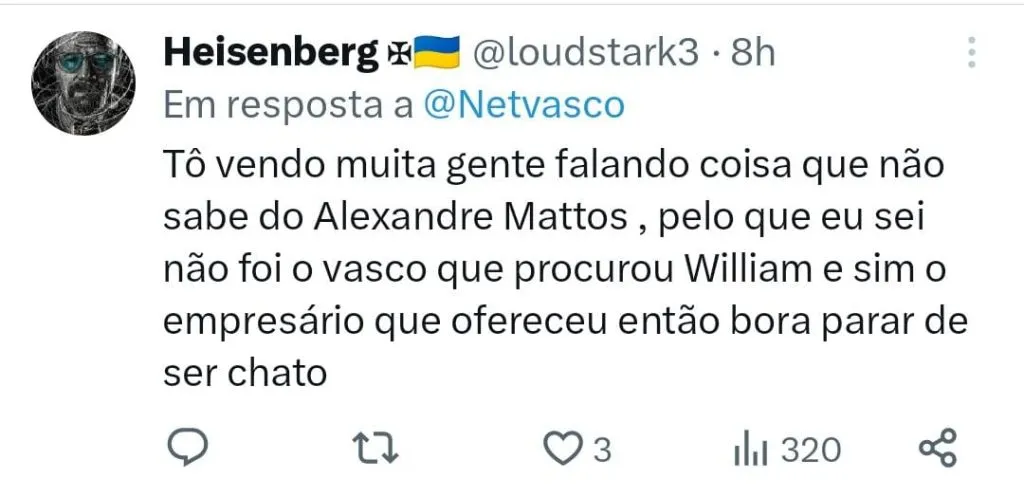Click the "Em resposta a" label

288,105
